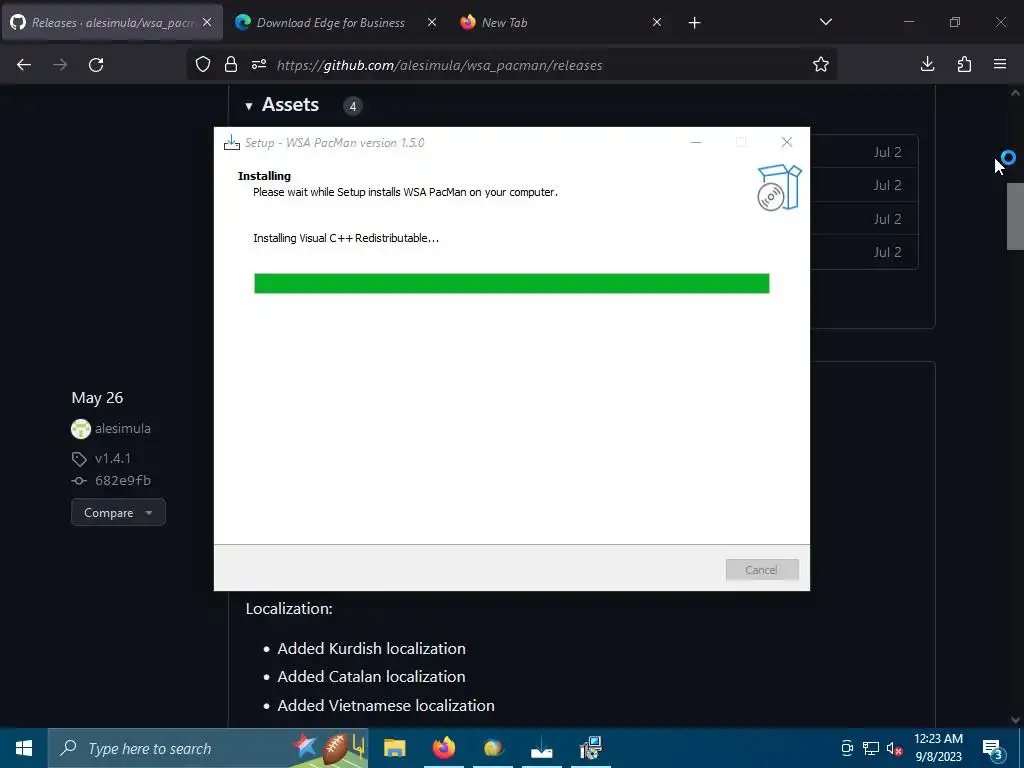Open the Firefox downloads panel
1024x768 pixels.
[927, 64]
